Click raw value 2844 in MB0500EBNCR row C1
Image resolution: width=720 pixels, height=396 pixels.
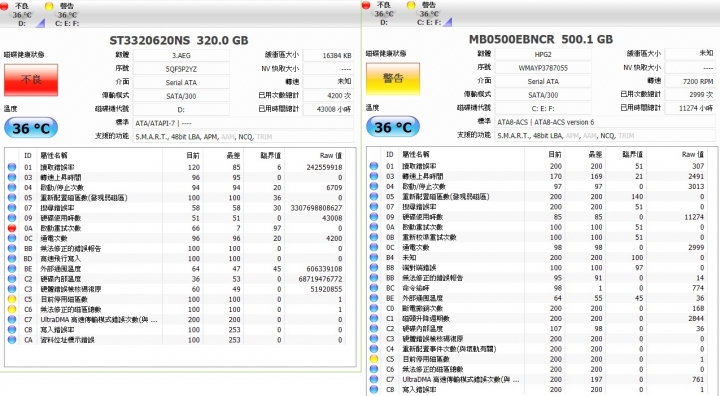coord(696,318)
